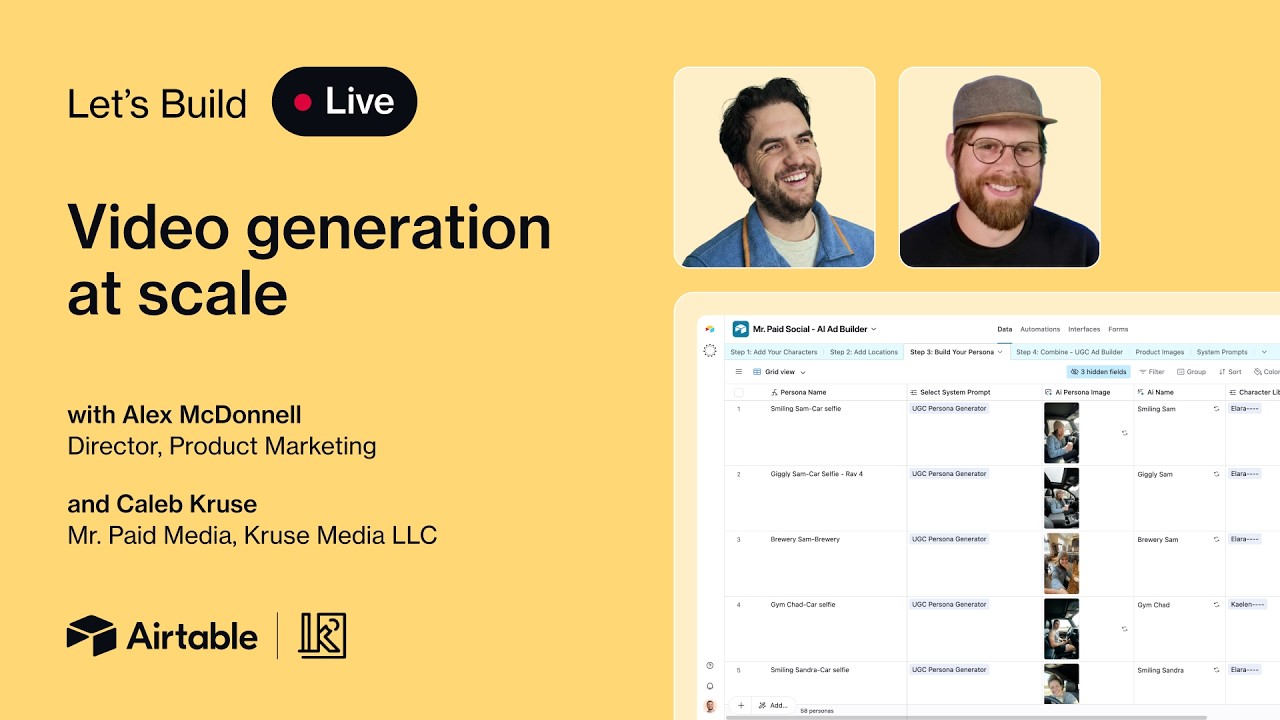Image resolution: width=1280 pixels, height=720 pixels.
Task: Open the Product Images table tab
Action: pos(1160,352)
